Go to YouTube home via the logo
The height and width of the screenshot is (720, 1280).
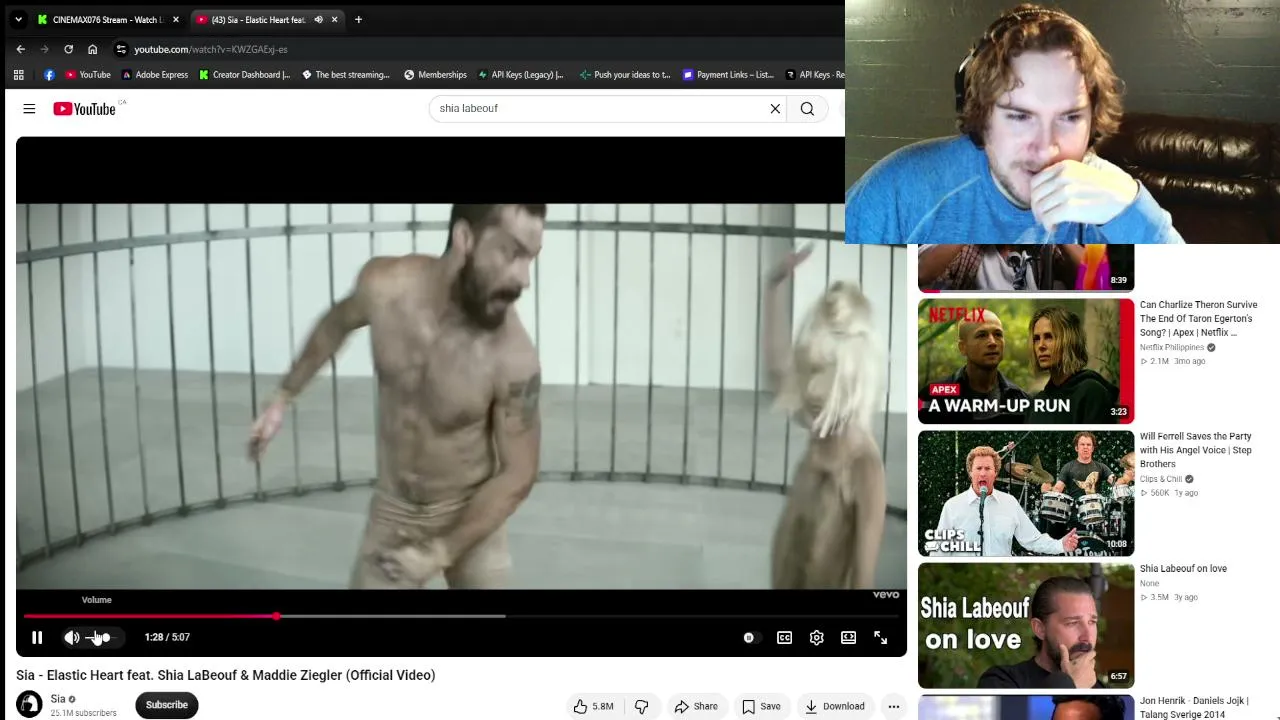click(x=85, y=108)
